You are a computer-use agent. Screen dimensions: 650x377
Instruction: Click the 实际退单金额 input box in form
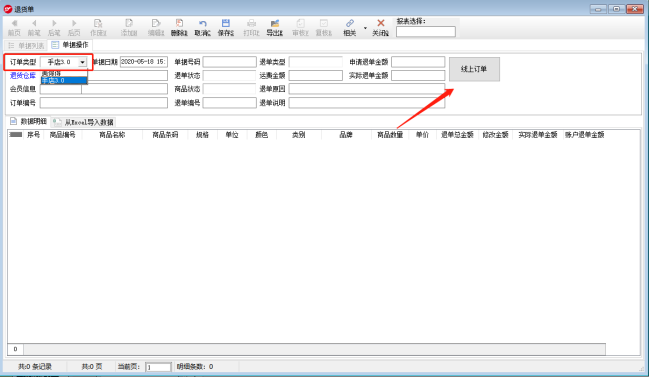pos(418,75)
